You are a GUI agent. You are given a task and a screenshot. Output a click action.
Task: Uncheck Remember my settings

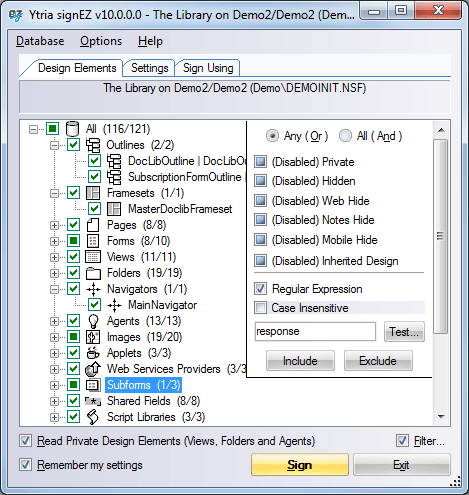[25, 465]
